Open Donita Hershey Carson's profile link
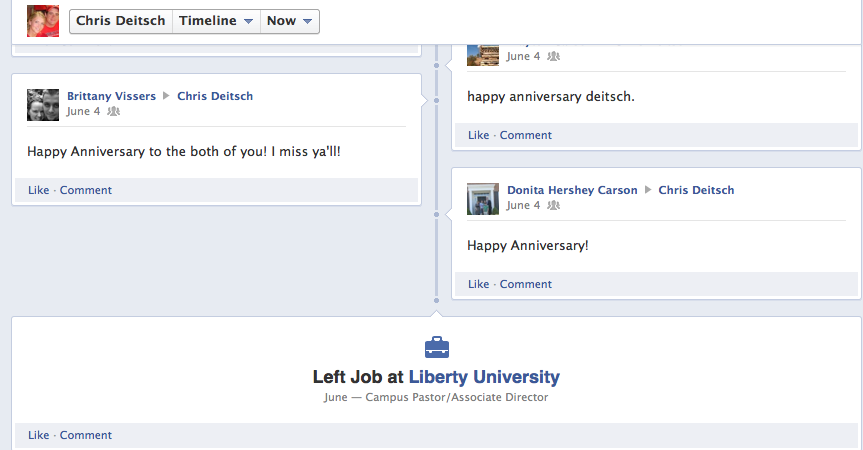Screen dimensions: 863x450 coord(572,190)
